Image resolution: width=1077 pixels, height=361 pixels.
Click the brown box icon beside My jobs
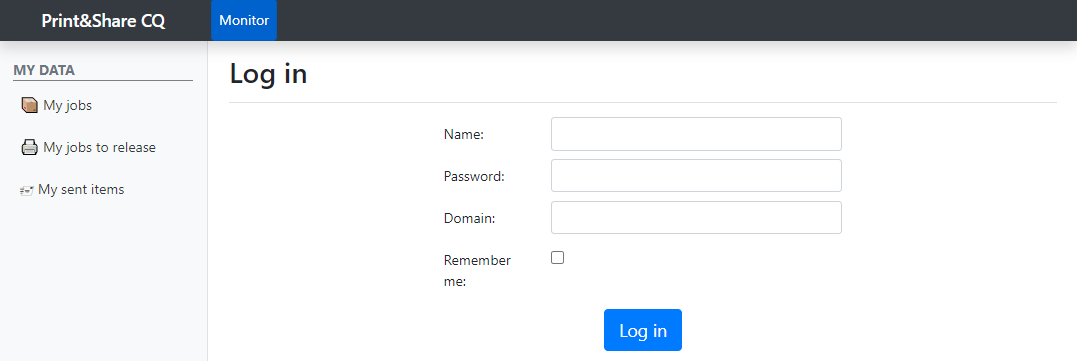point(30,105)
